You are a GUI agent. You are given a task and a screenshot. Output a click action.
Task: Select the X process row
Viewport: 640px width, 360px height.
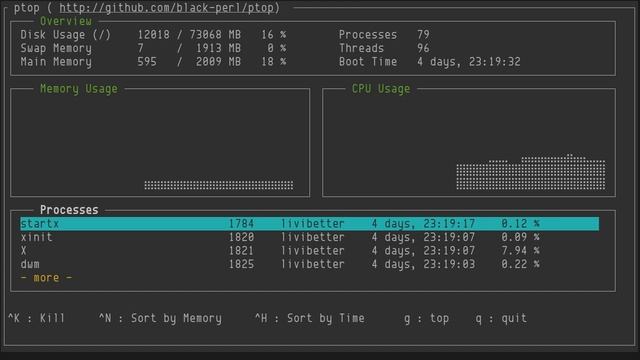(x=310, y=251)
